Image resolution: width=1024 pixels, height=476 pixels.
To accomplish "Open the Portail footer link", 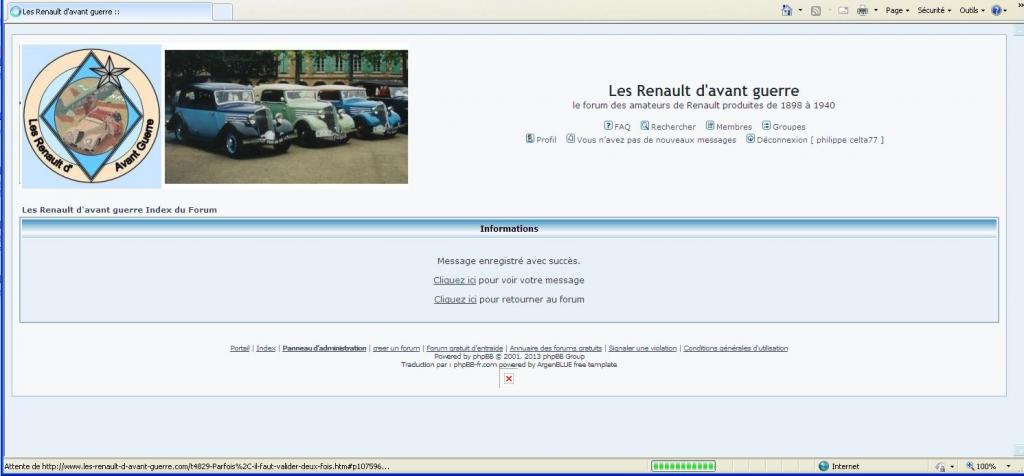I will pyautogui.click(x=240, y=348).
